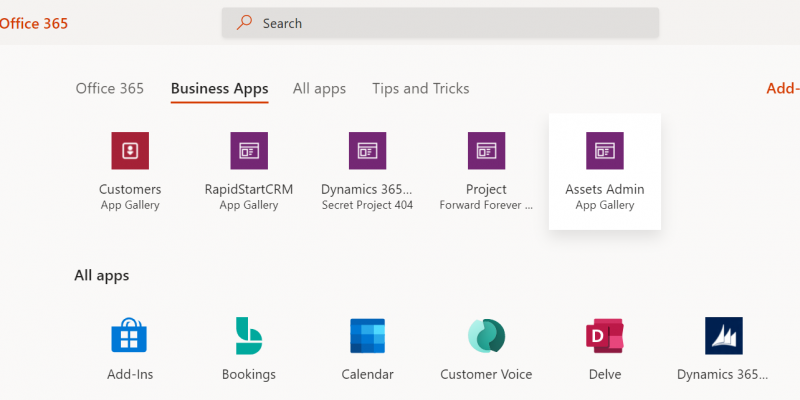Open Dynamics 365 icon under All apps
Viewport: 800px width, 400px height.
723,336
